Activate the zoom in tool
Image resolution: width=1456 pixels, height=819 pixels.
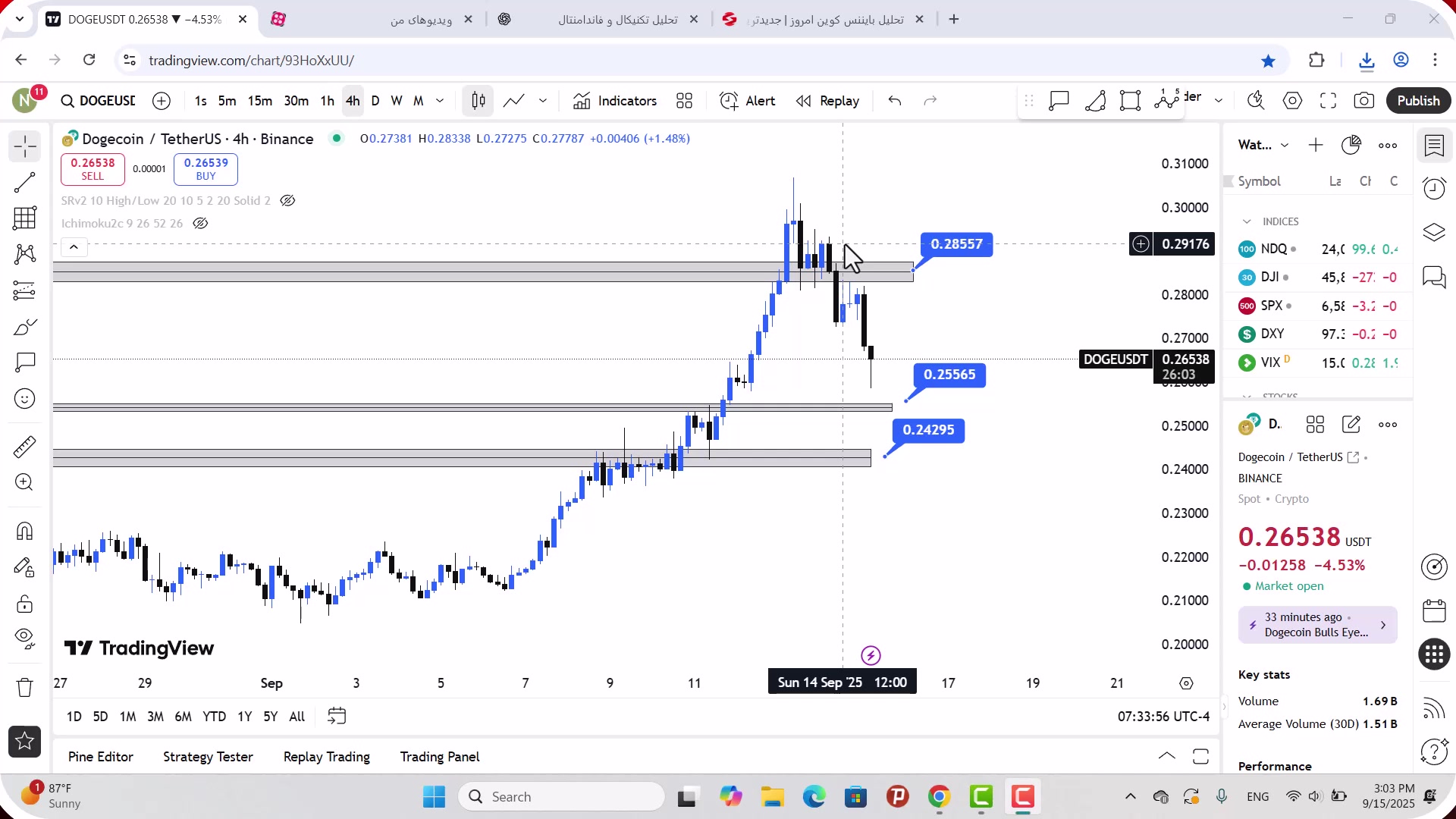(25, 482)
